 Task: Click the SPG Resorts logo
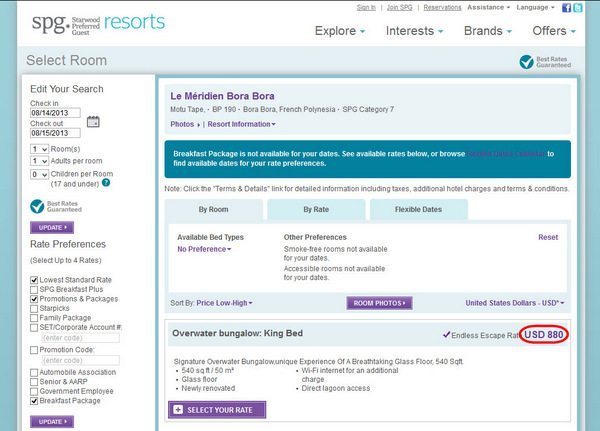coord(98,24)
